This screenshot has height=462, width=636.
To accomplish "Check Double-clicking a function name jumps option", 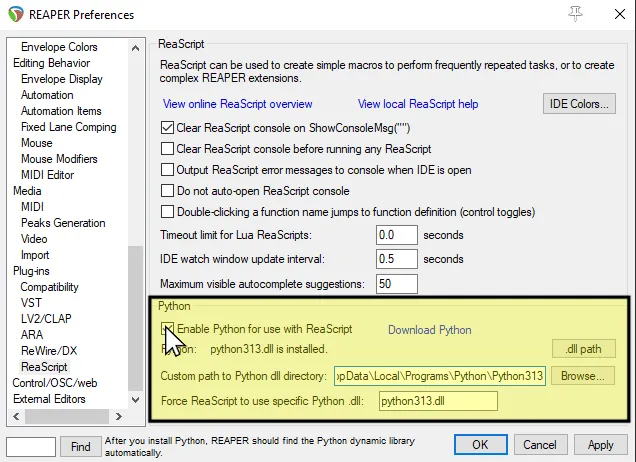I will (x=167, y=212).
